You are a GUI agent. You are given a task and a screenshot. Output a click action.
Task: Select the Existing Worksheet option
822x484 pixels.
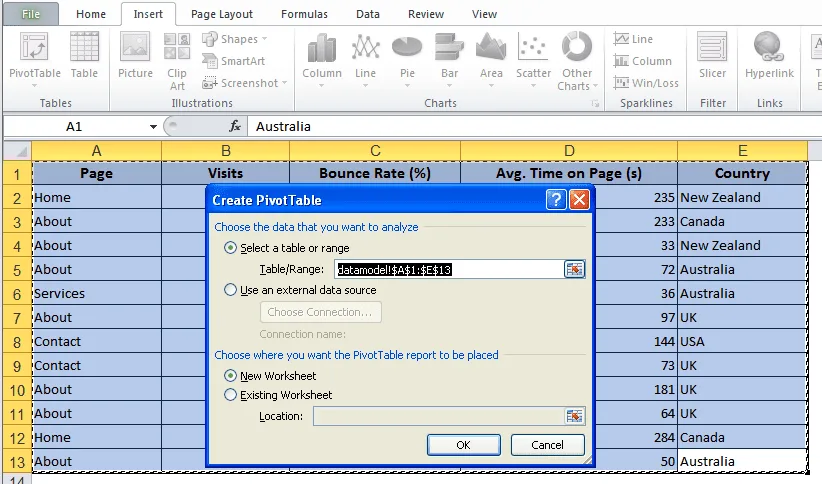pyautogui.click(x=230, y=395)
